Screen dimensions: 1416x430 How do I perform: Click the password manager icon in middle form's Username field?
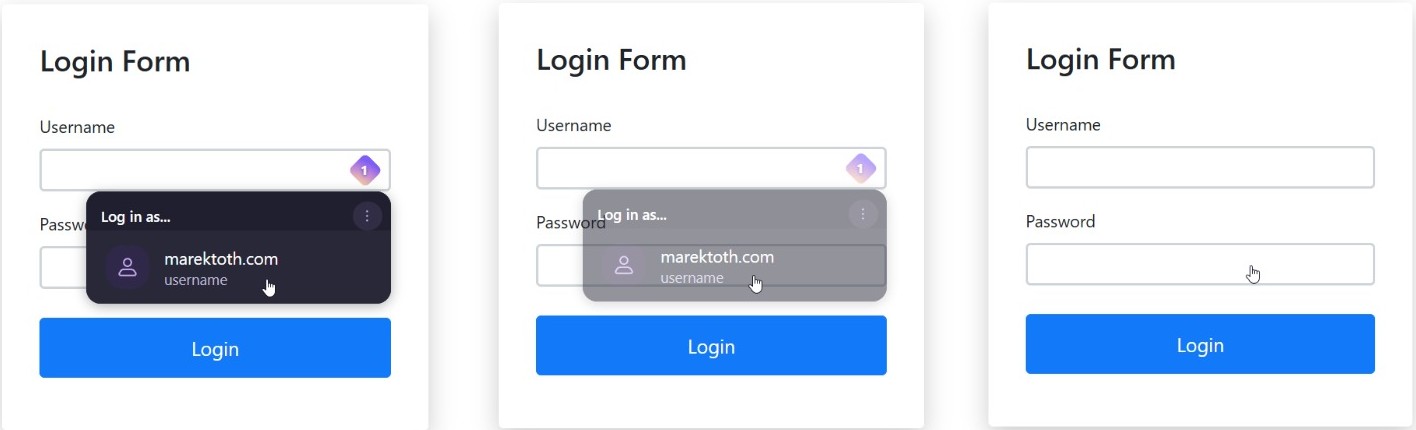pyautogui.click(x=861, y=168)
